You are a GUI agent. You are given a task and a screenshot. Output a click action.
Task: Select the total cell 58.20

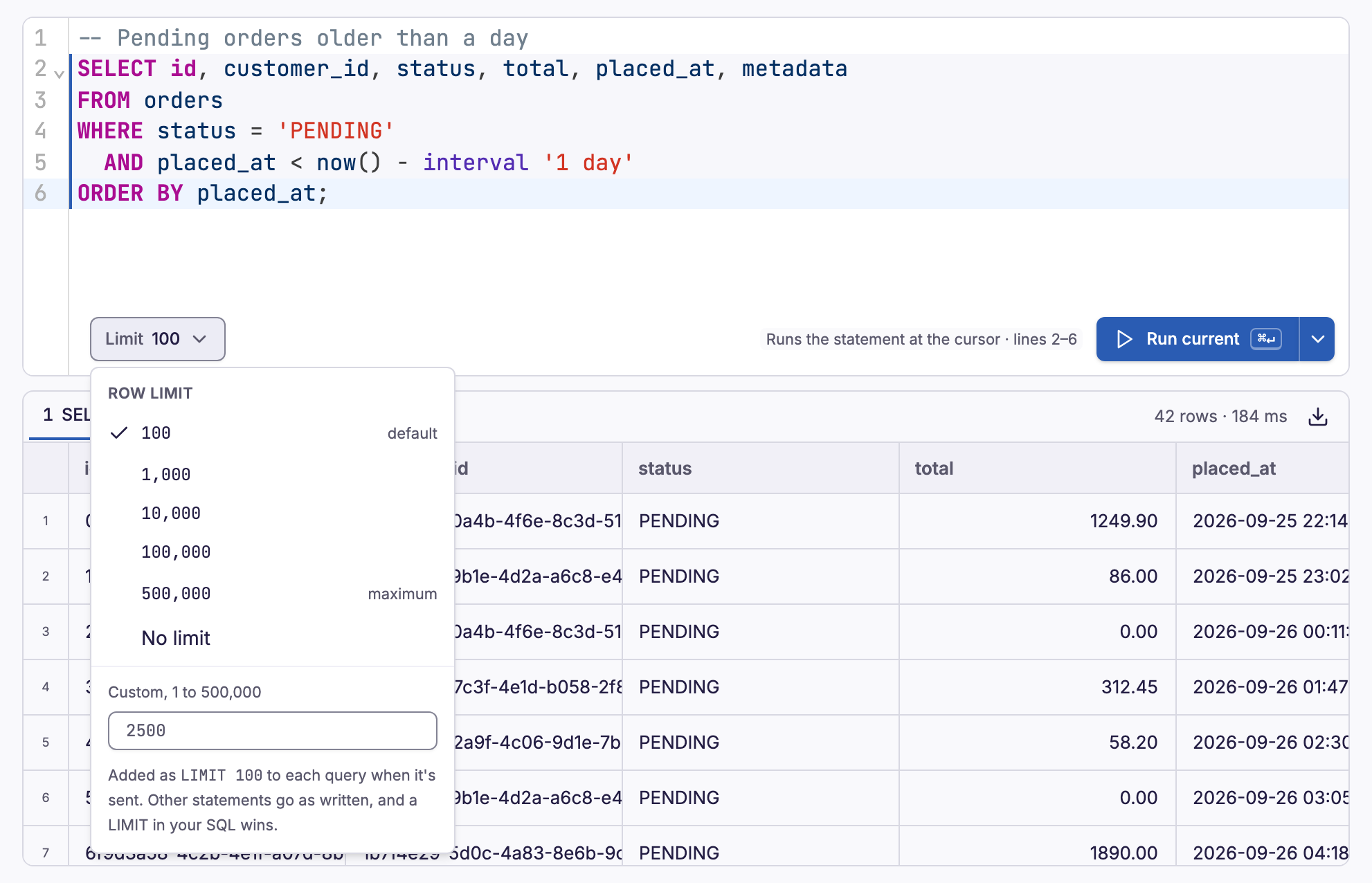pyautogui.click(x=1037, y=743)
